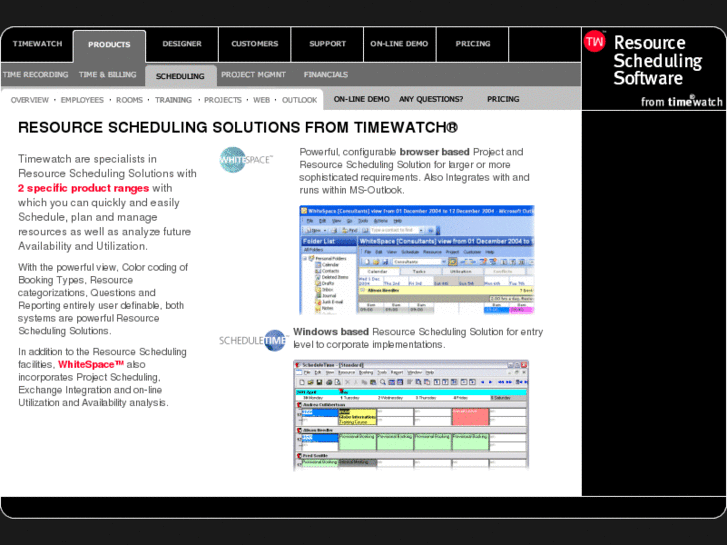Follow the Employees link
Image resolution: width=727 pixels, height=545 pixels.
(82, 100)
